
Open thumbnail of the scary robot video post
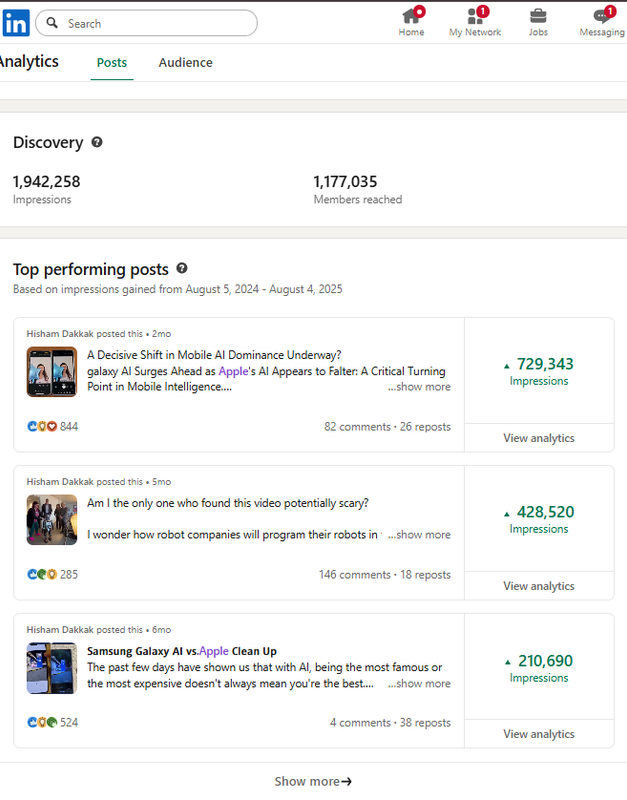(x=52, y=520)
